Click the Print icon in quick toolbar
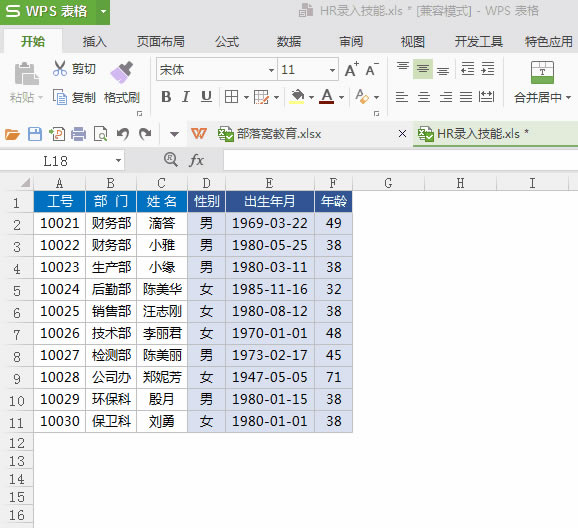Image resolution: width=578 pixels, height=528 pixels. (x=78, y=134)
